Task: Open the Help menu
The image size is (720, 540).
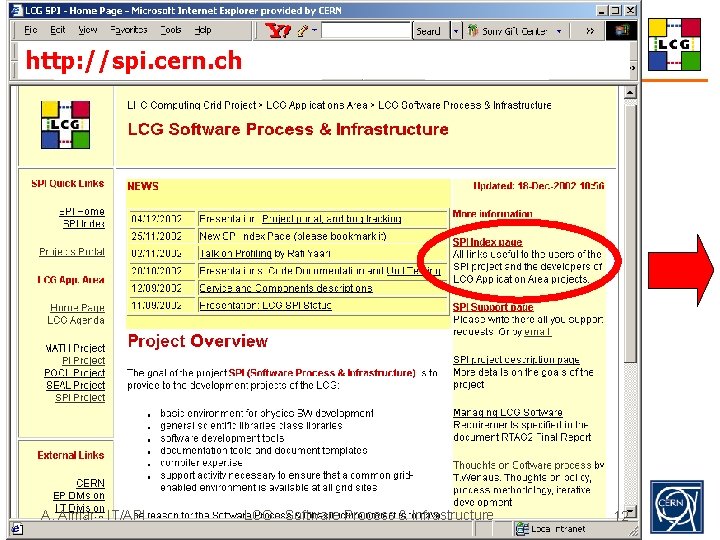Action: click(x=202, y=30)
